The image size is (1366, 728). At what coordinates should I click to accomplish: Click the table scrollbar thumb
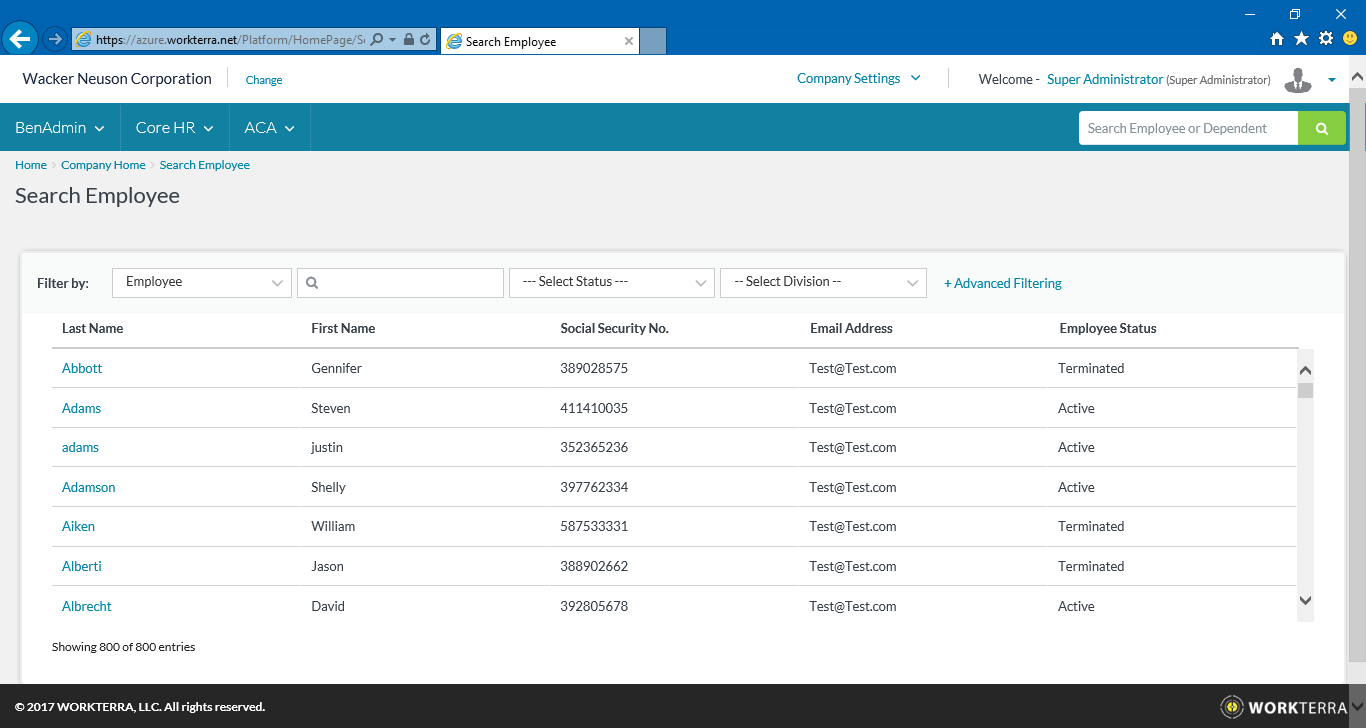coord(1305,390)
